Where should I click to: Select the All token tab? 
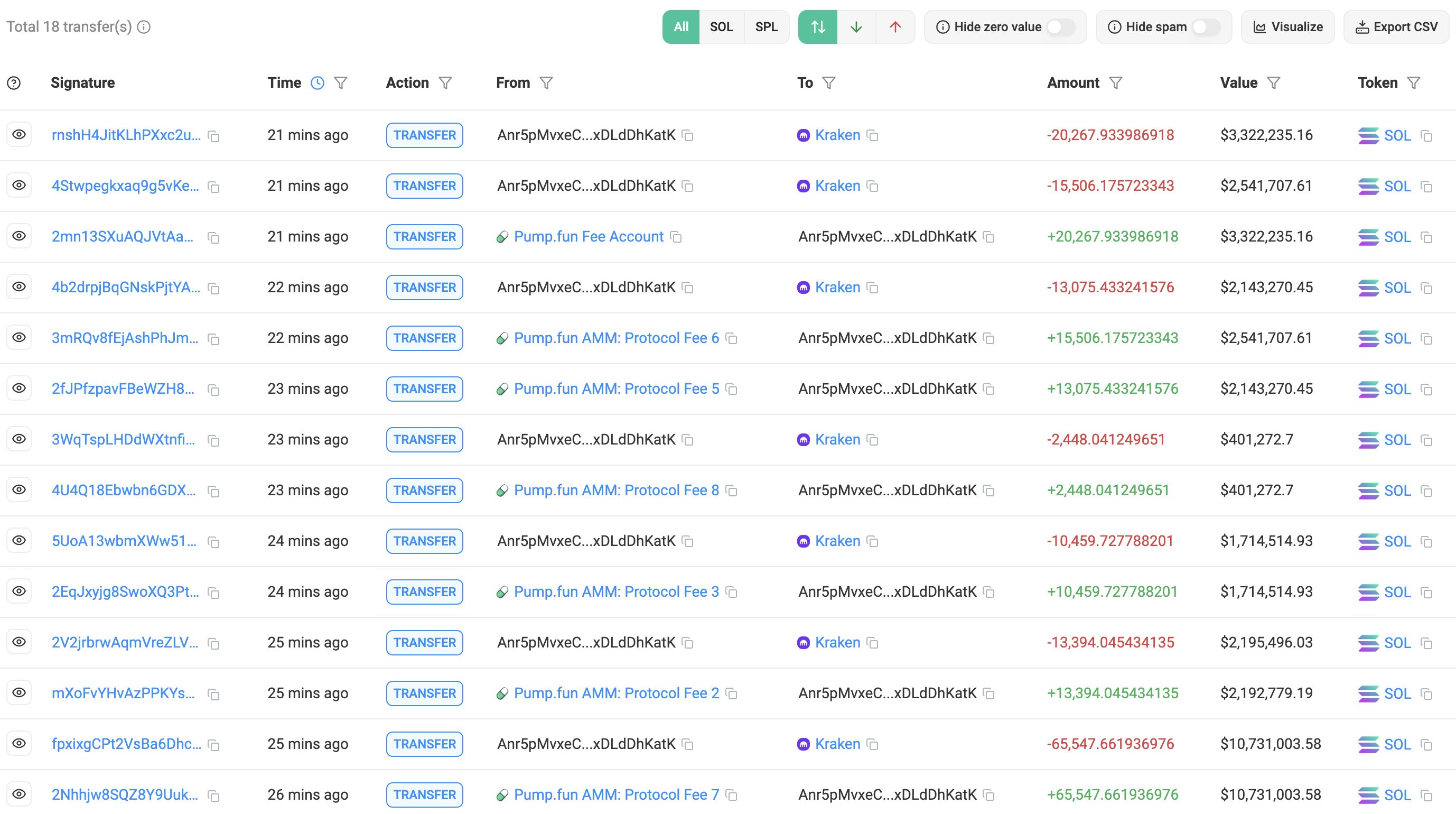click(x=681, y=26)
